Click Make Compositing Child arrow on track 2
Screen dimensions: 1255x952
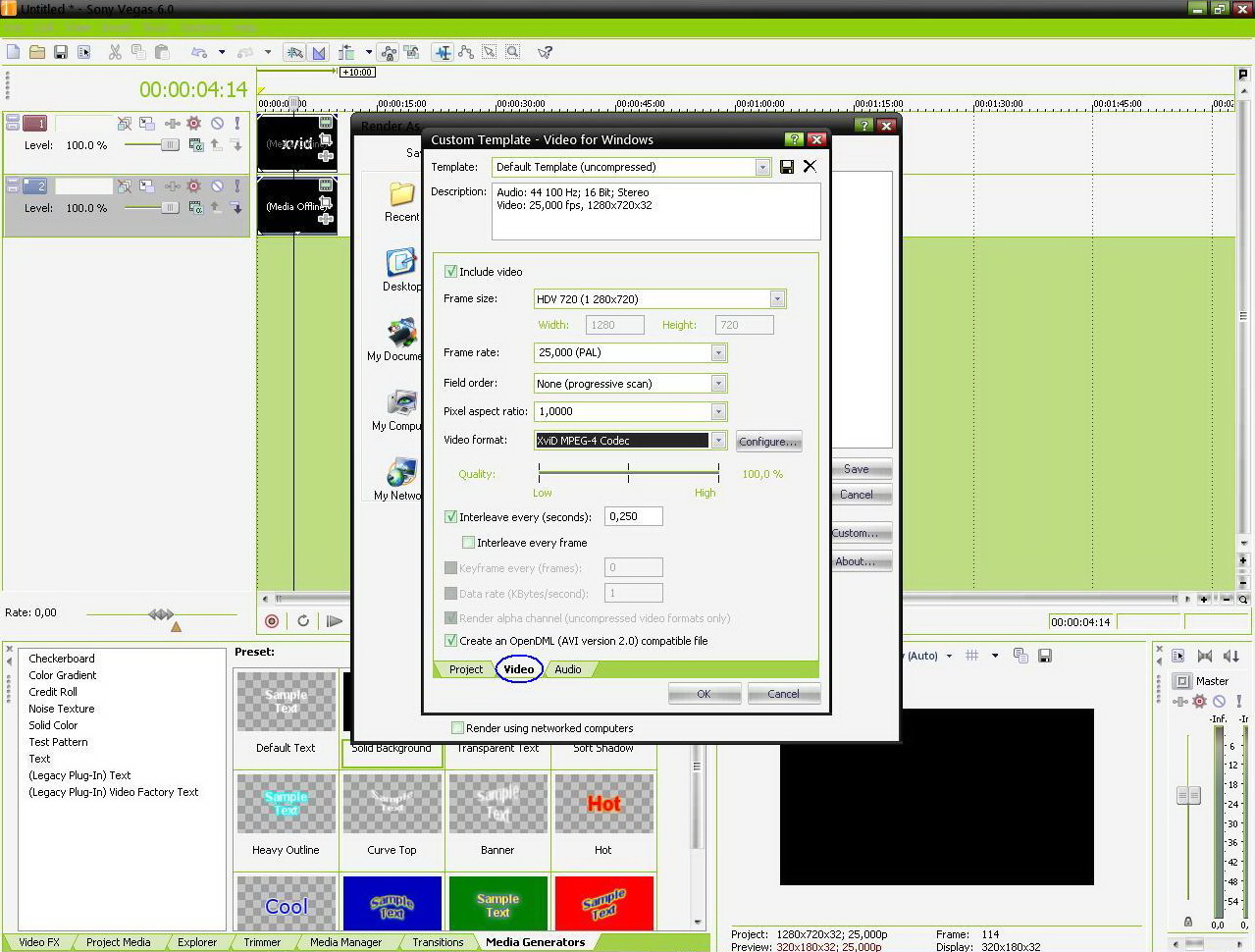pyautogui.click(x=236, y=207)
